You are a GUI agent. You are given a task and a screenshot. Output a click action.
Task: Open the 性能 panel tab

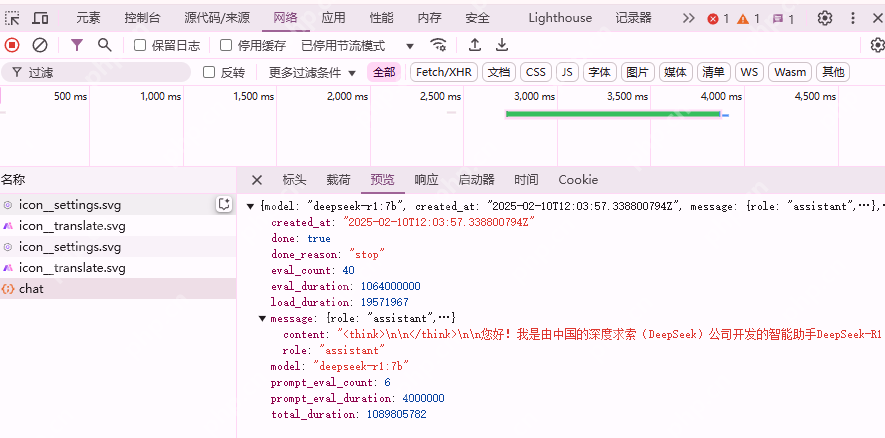pos(382,18)
